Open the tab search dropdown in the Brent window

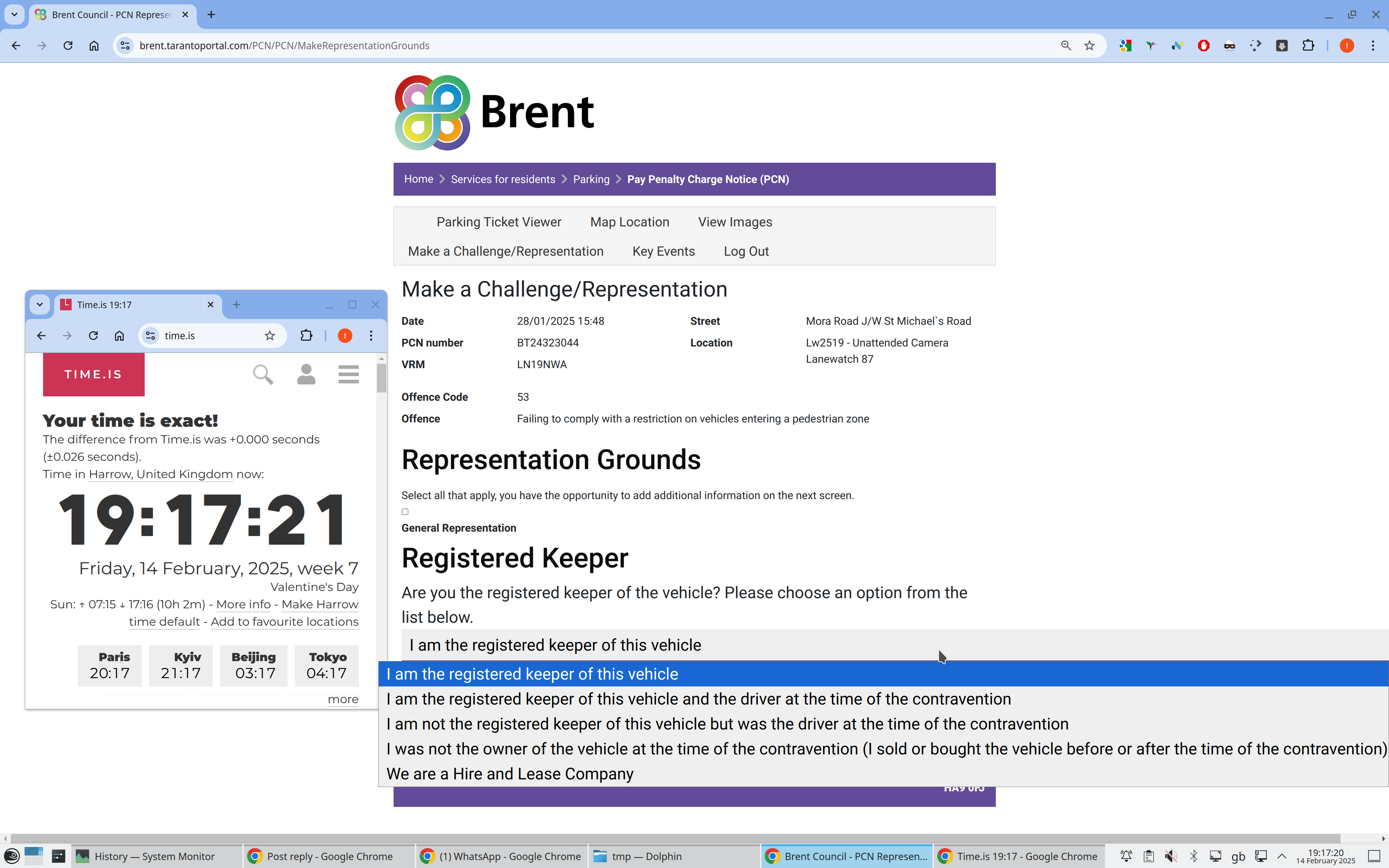point(14,14)
